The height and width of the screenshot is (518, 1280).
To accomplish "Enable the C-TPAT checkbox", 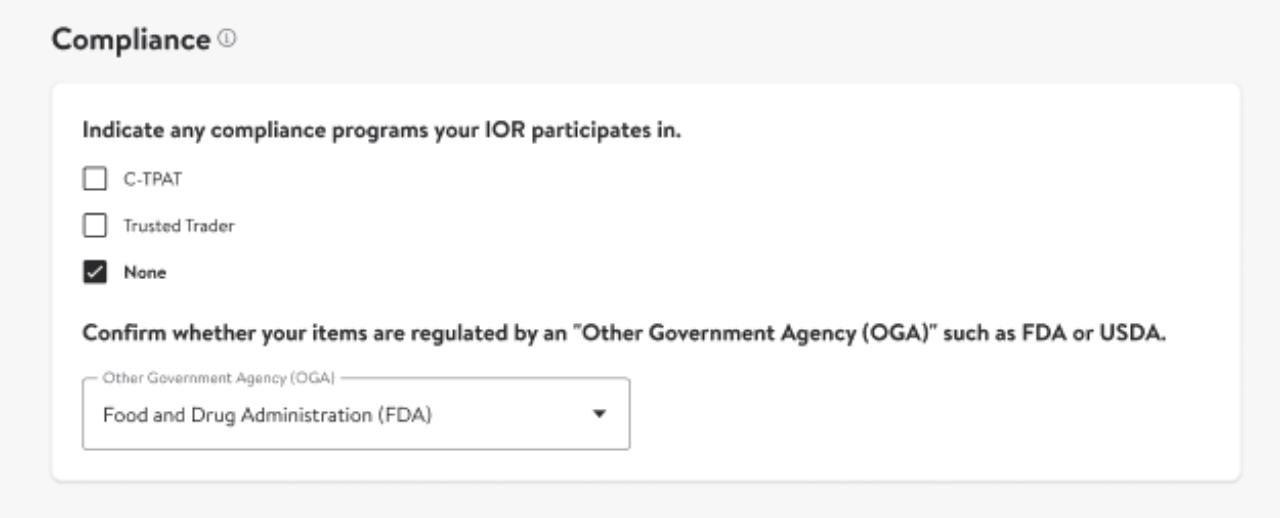I will (94, 180).
